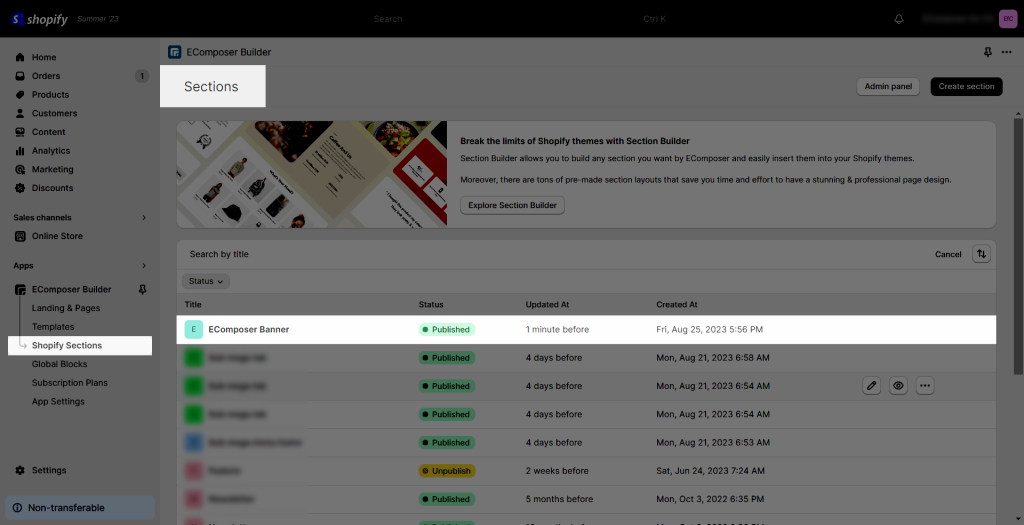Click the Non-transferable badge
This screenshot has height=525, width=1024.
click(x=80, y=508)
